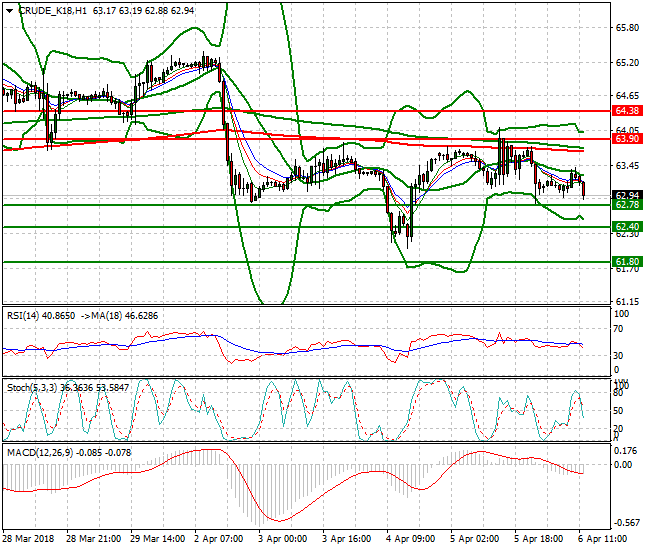Click the 63.45 price axis value

pyautogui.click(x=627, y=166)
